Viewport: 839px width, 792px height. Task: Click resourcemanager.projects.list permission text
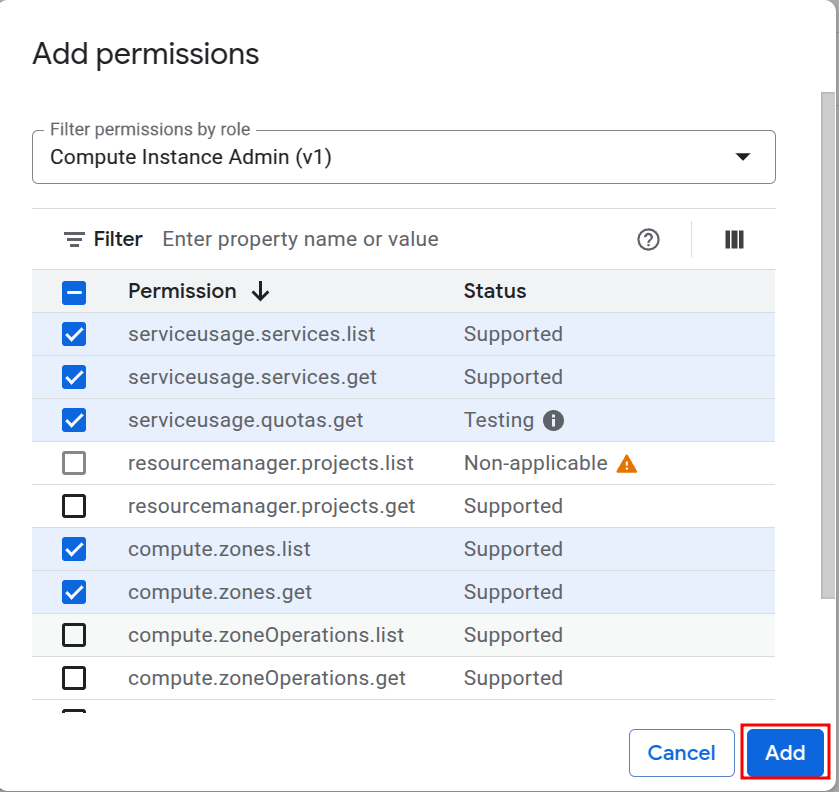tap(271, 463)
